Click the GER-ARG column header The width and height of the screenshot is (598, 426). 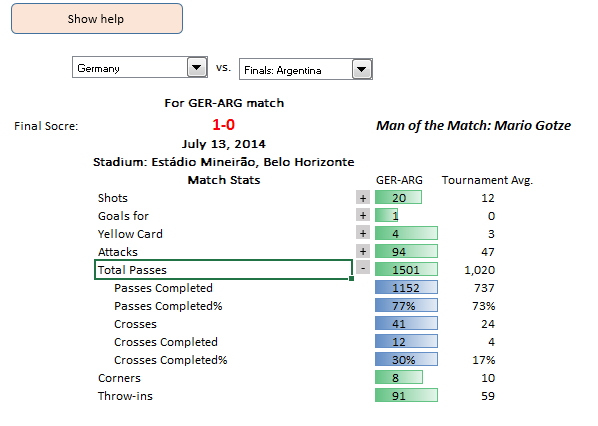[399, 180]
